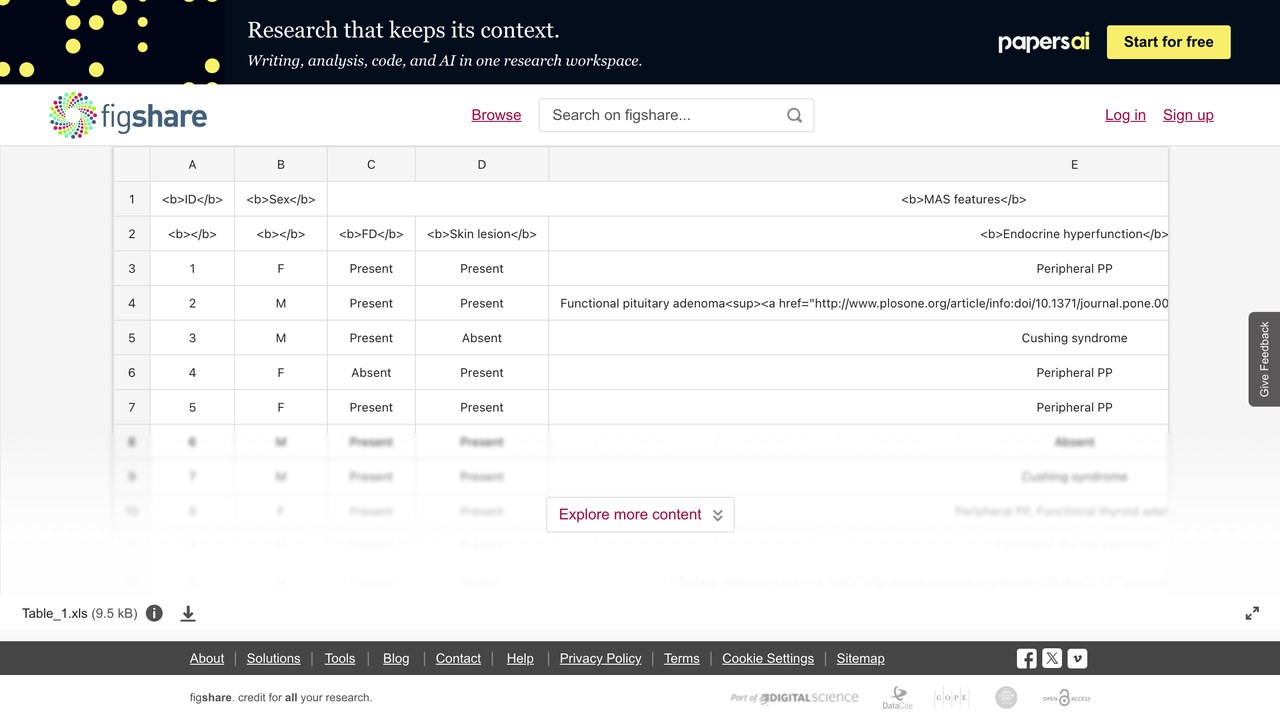1280x720 pixels.
Task: Open the Give Feedback side tab
Action: [x=1264, y=359]
